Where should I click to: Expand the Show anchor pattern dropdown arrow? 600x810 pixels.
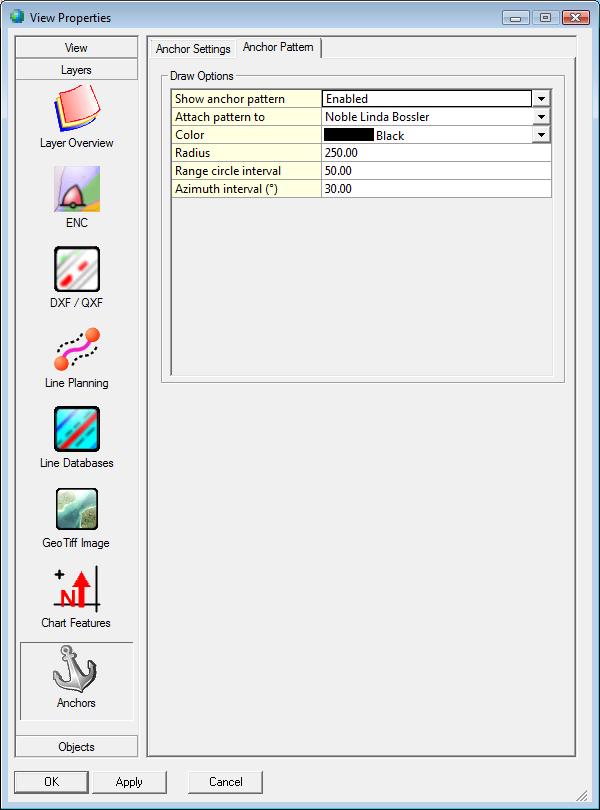click(541, 99)
